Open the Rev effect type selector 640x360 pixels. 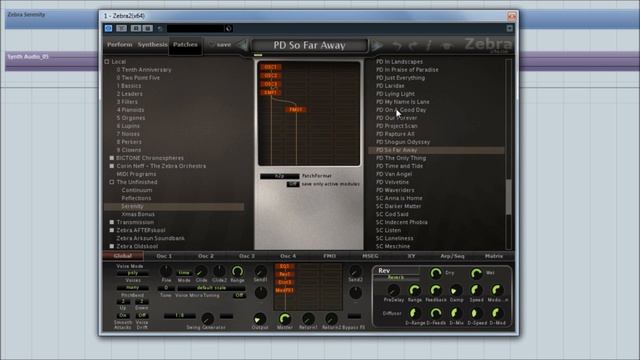click(x=396, y=278)
